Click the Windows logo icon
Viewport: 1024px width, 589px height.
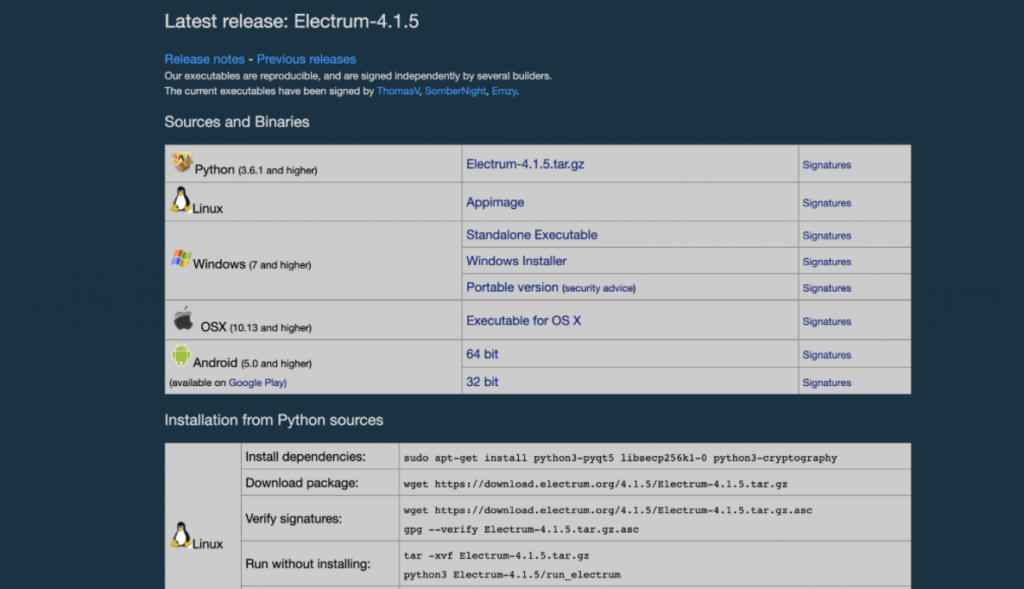point(181,259)
